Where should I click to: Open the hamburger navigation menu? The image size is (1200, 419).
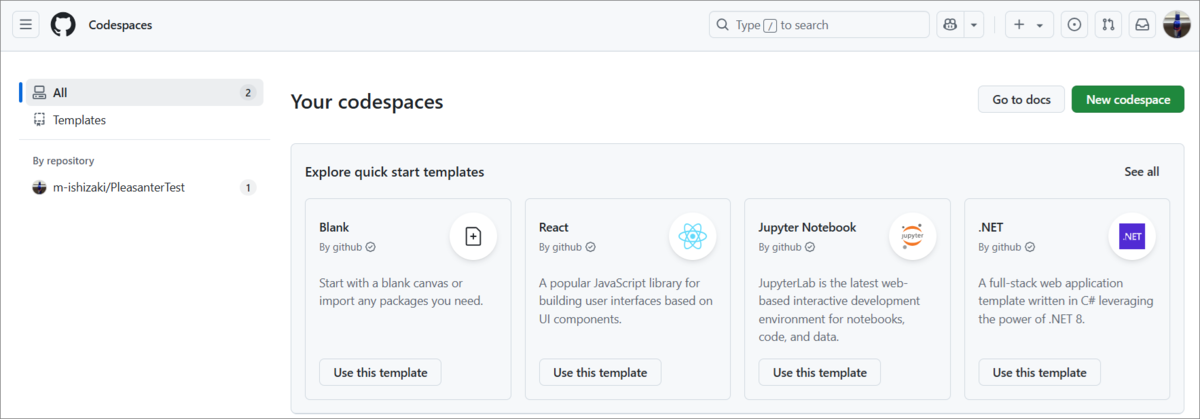[26, 25]
